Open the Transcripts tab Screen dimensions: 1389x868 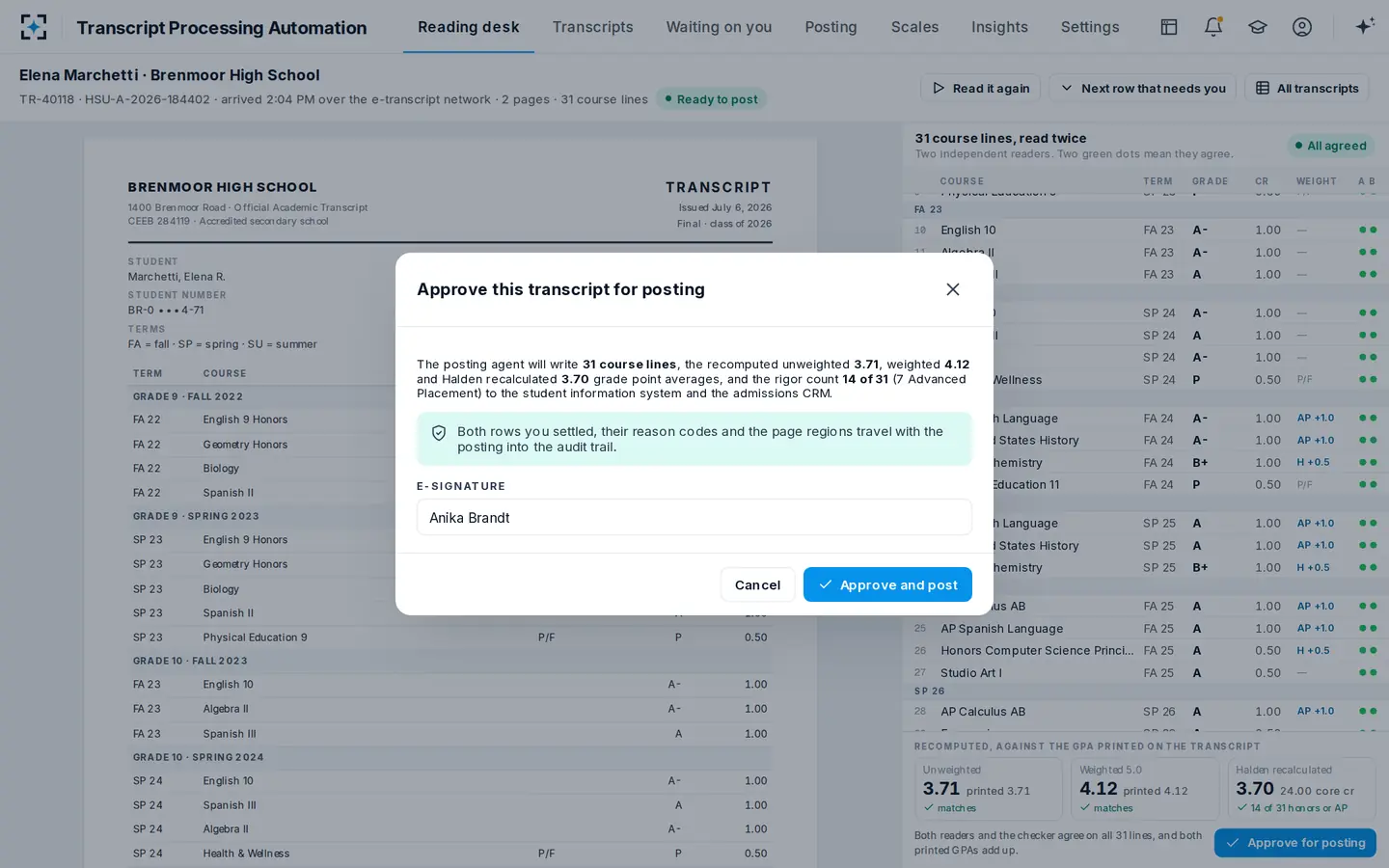click(593, 27)
